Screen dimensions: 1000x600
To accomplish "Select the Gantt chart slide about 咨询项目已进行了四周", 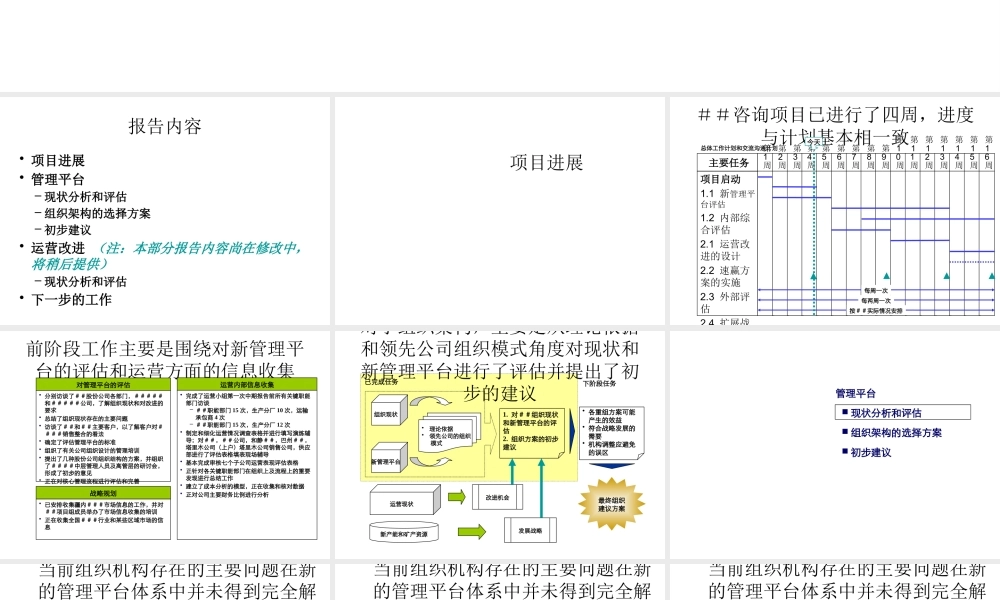I will pos(835,210).
